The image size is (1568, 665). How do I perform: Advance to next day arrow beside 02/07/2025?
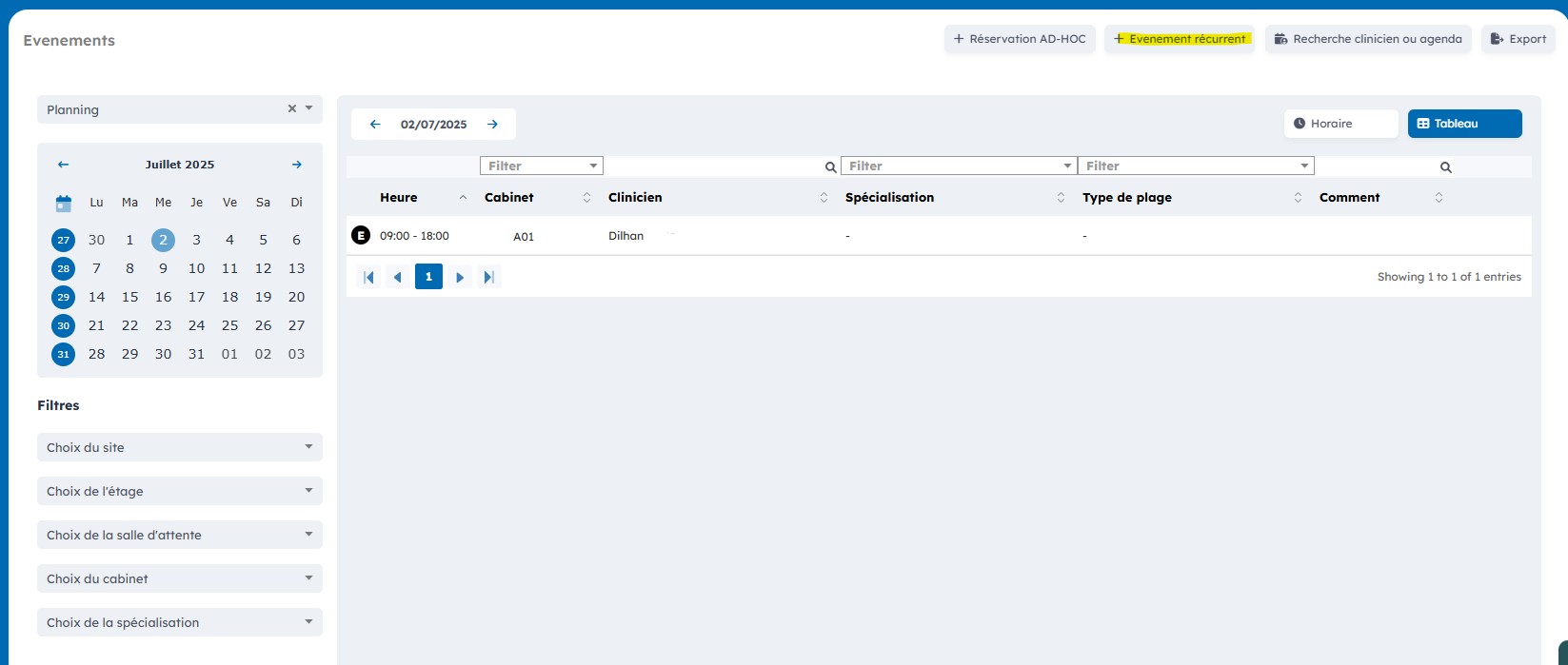492,125
